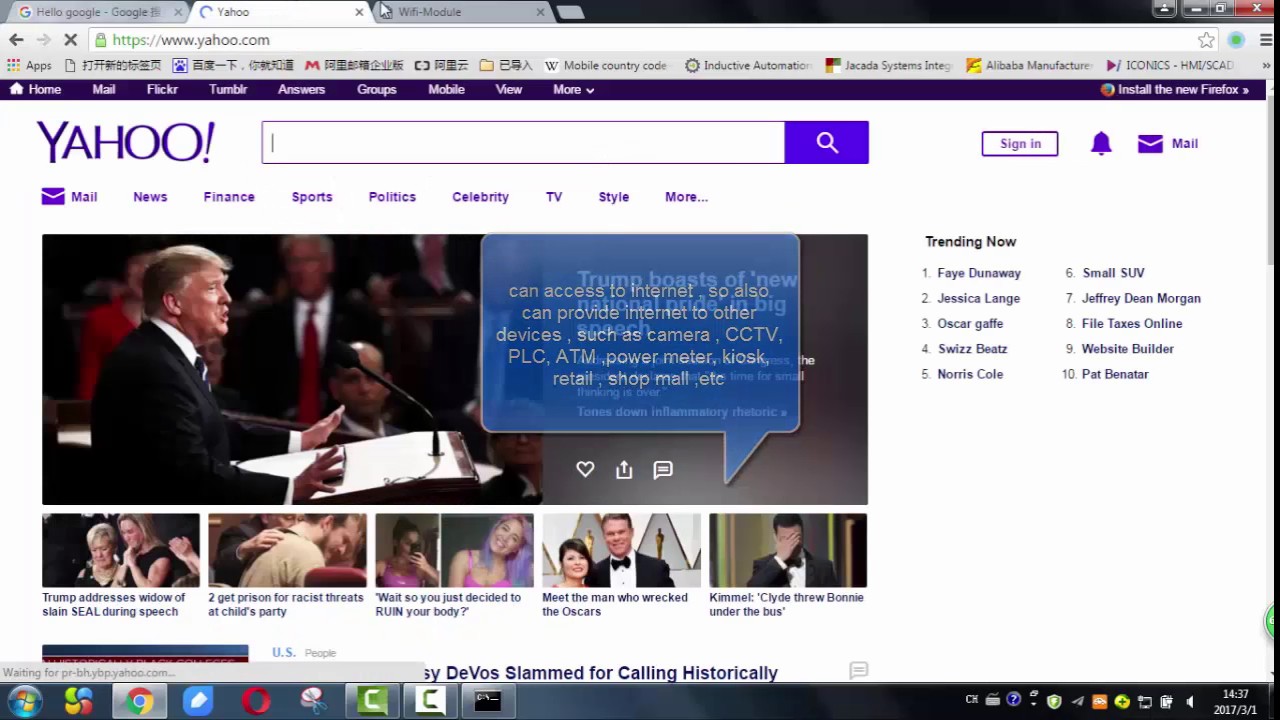Viewport: 1280px width, 720px height.
Task: Click the Apps grid icon in bookmarks bar
Action: tap(13, 65)
